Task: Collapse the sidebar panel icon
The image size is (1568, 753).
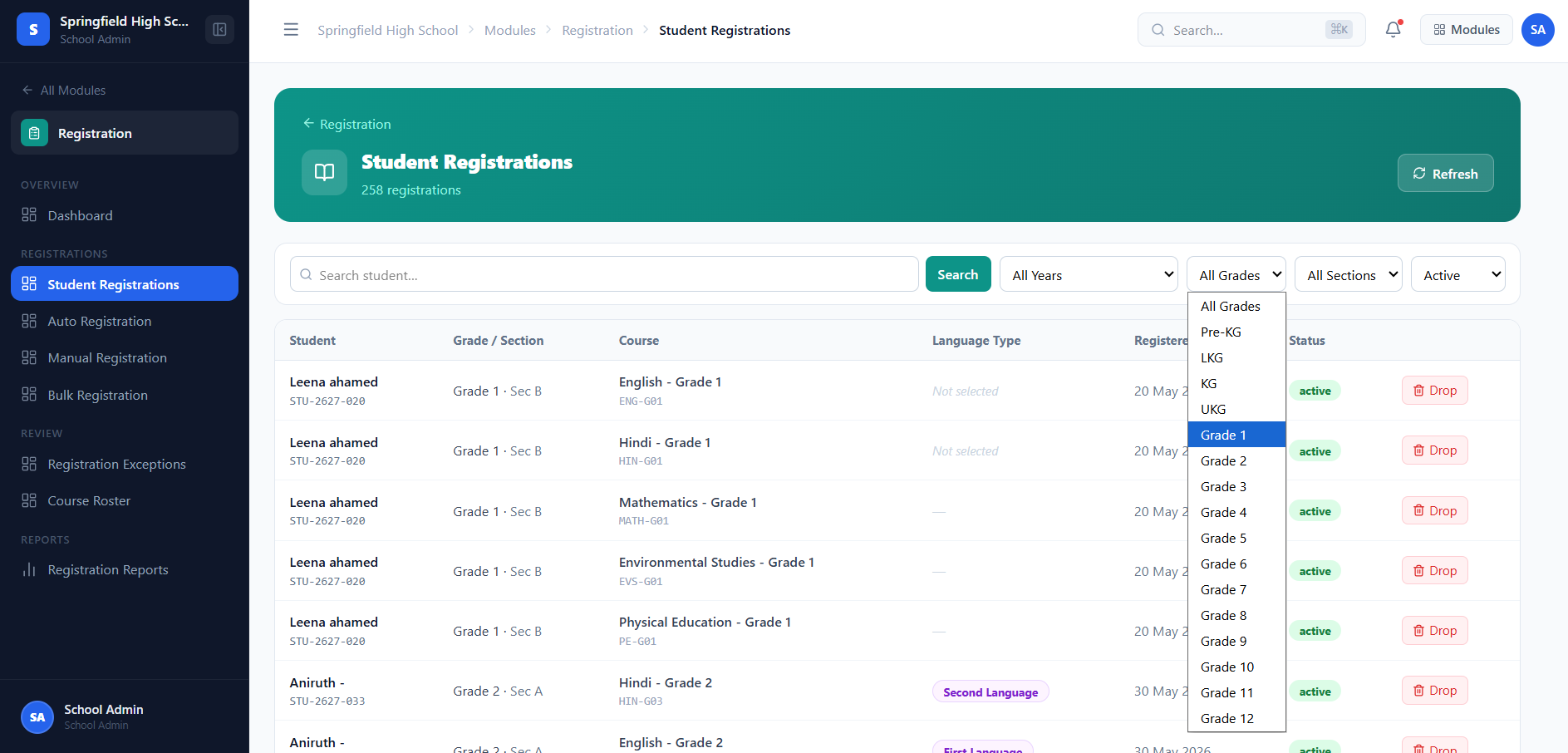Action: [219, 30]
